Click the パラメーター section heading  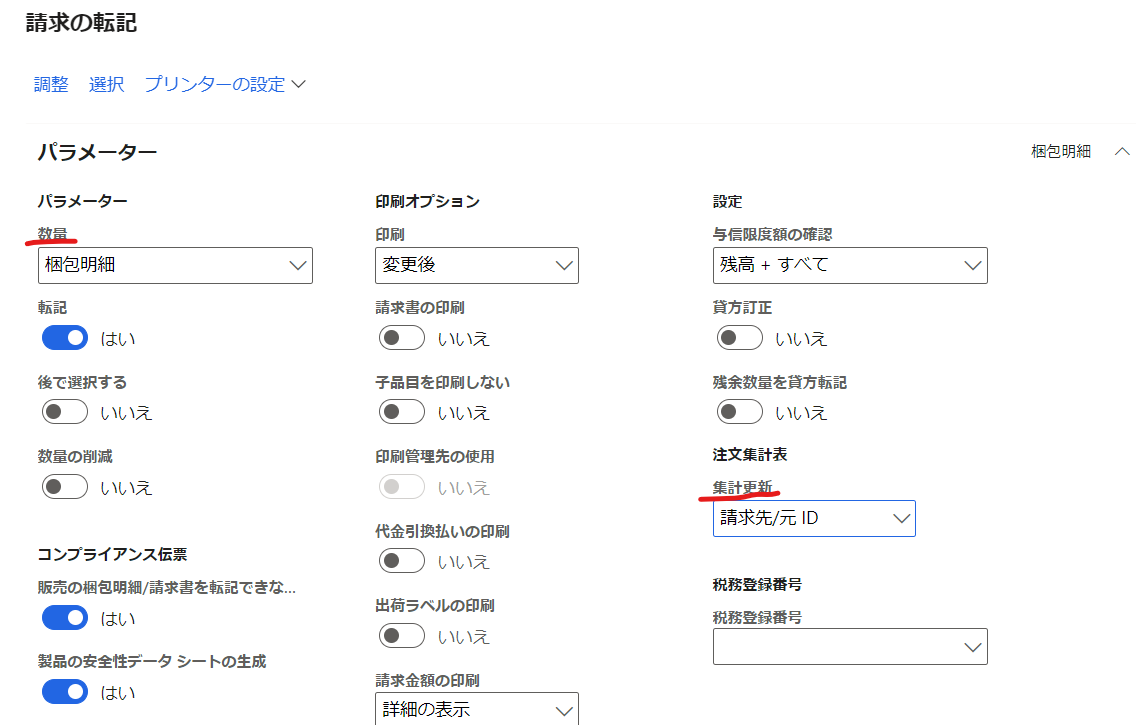[97, 152]
